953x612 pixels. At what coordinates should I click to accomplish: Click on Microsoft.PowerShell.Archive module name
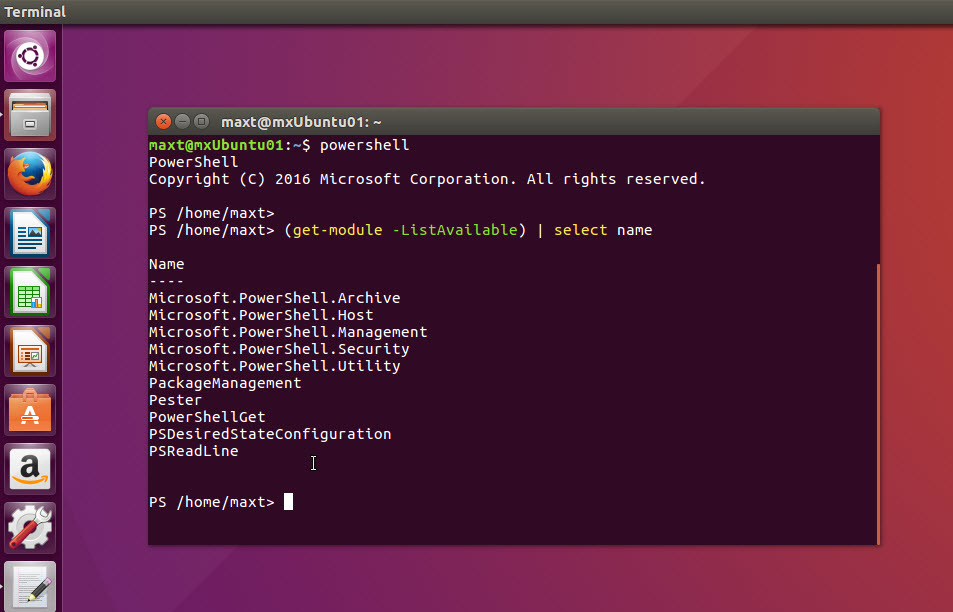(275, 298)
